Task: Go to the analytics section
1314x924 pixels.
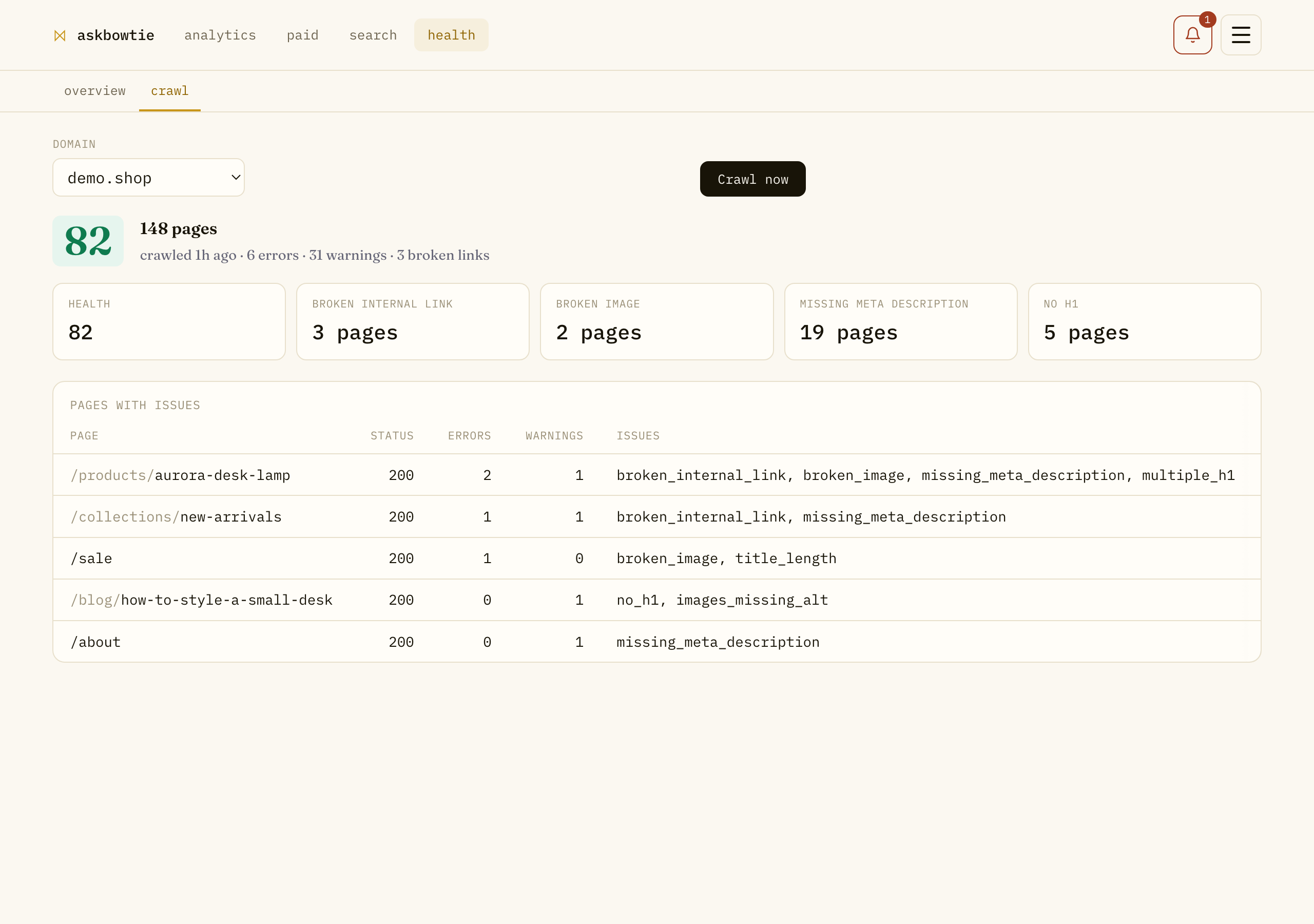Action: click(x=220, y=35)
